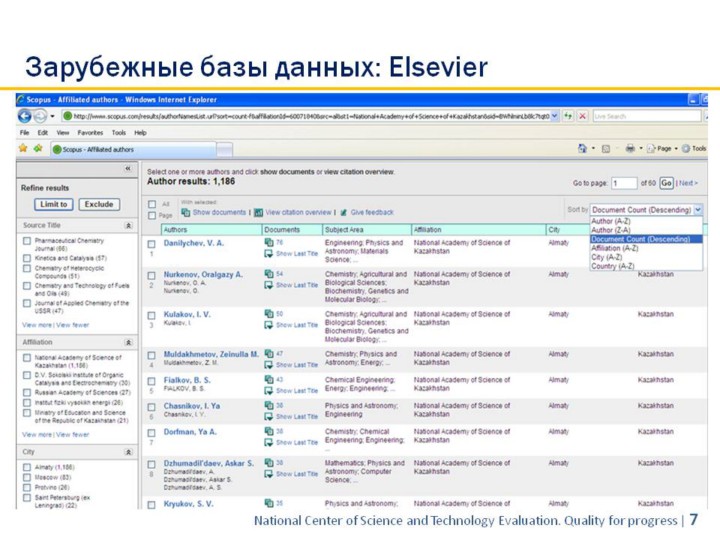Viewport: 720px width, 540px height.
Task: Click the Go to page number field
Action: coord(624,183)
